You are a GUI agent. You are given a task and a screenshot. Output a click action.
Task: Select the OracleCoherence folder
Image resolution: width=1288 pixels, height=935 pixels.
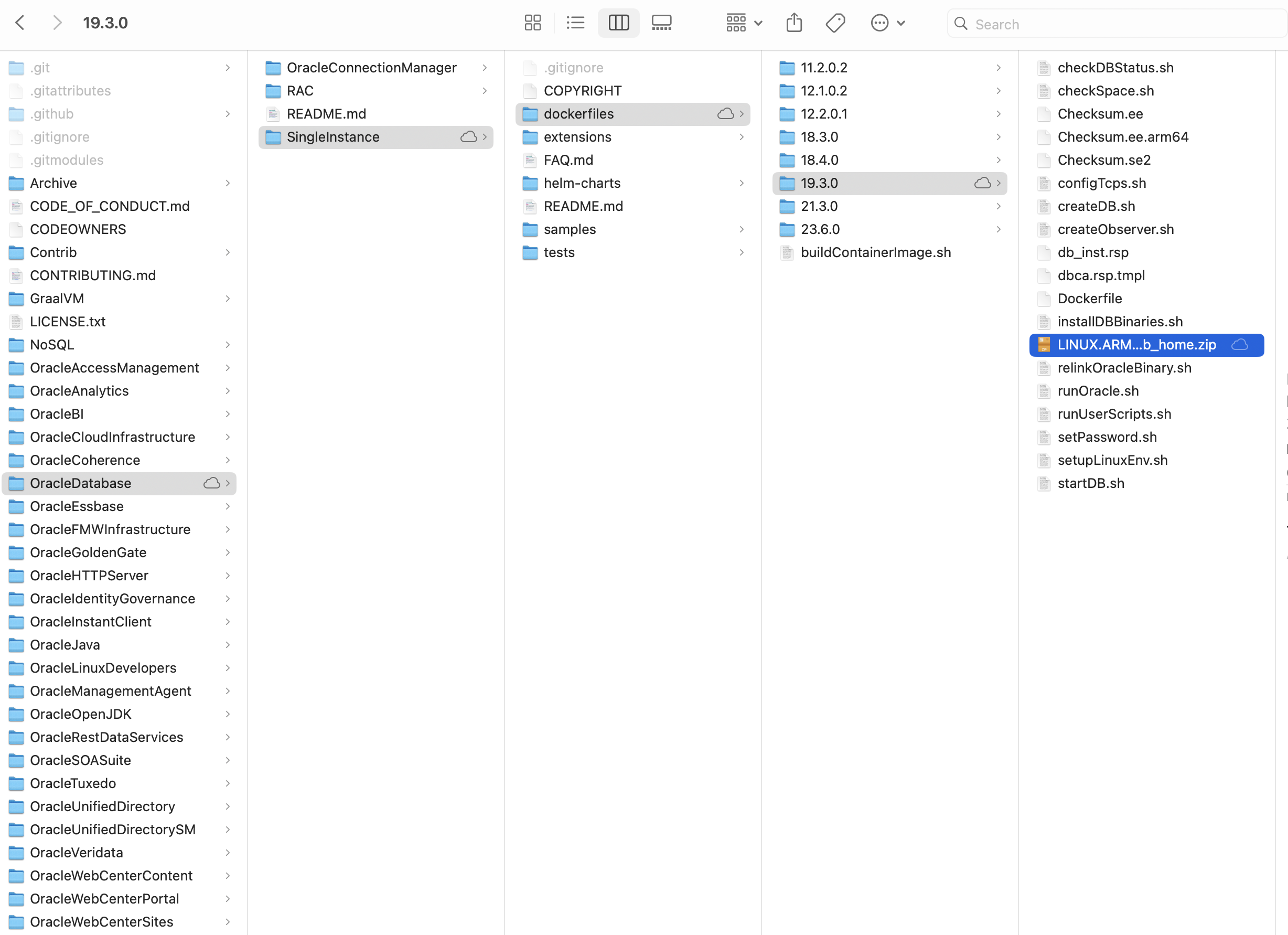pos(119,460)
